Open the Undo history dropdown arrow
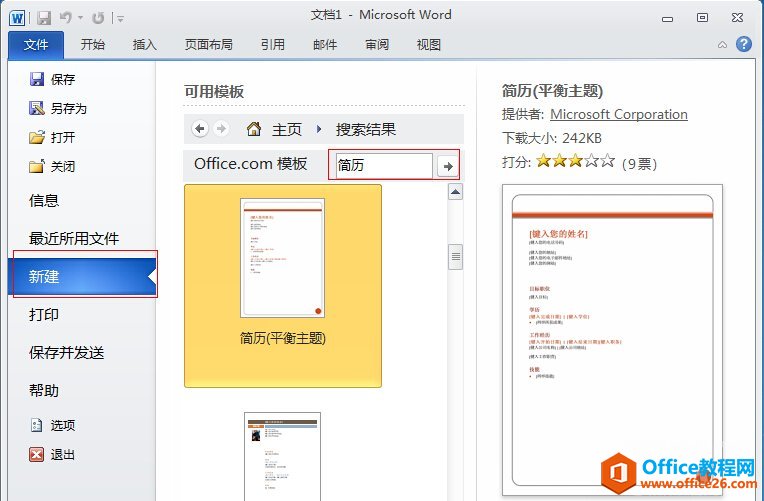The width and height of the screenshot is (764, 501). point(80,19)
